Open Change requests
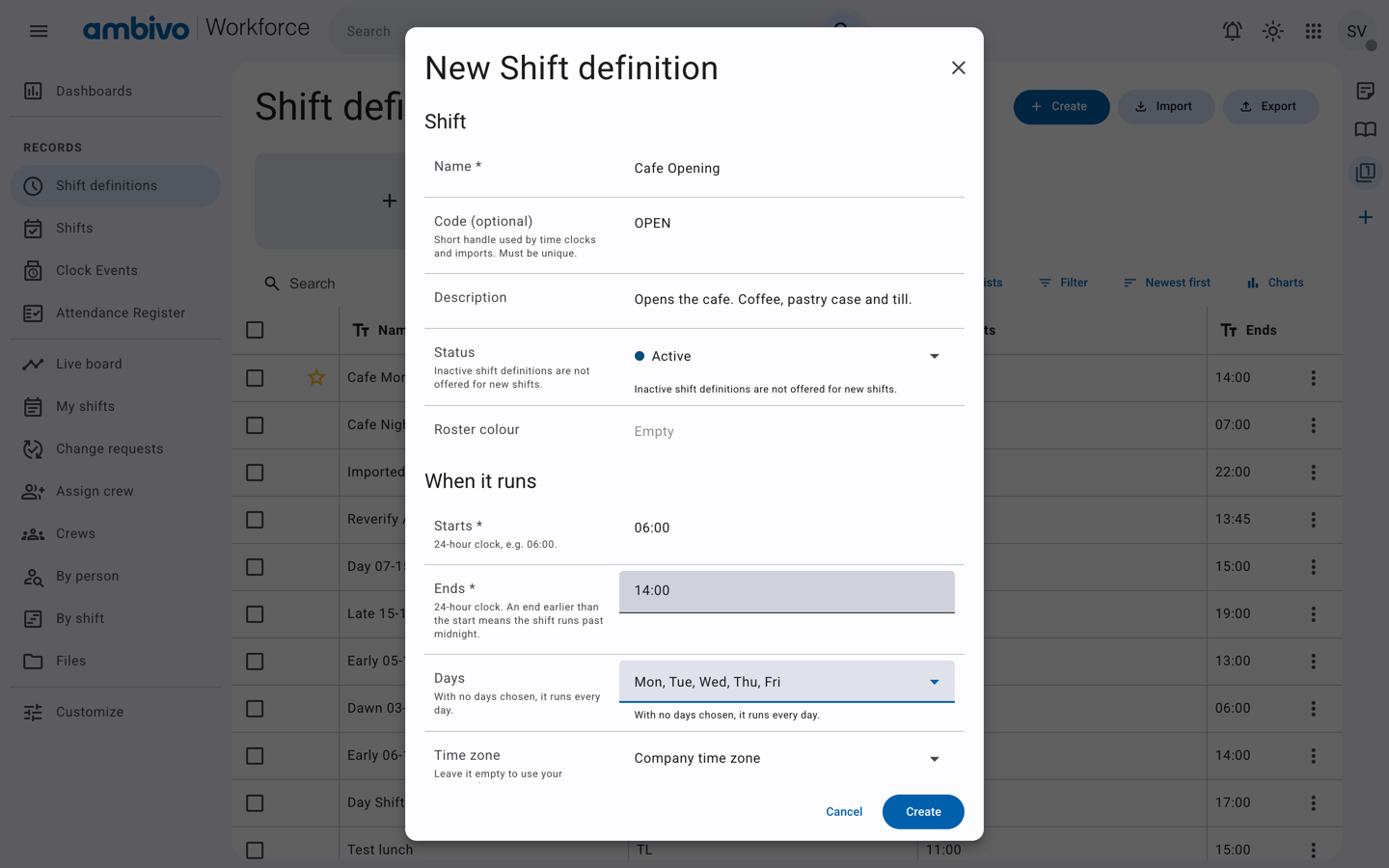This screenshot has width=1389, height=868. (116, 448)
